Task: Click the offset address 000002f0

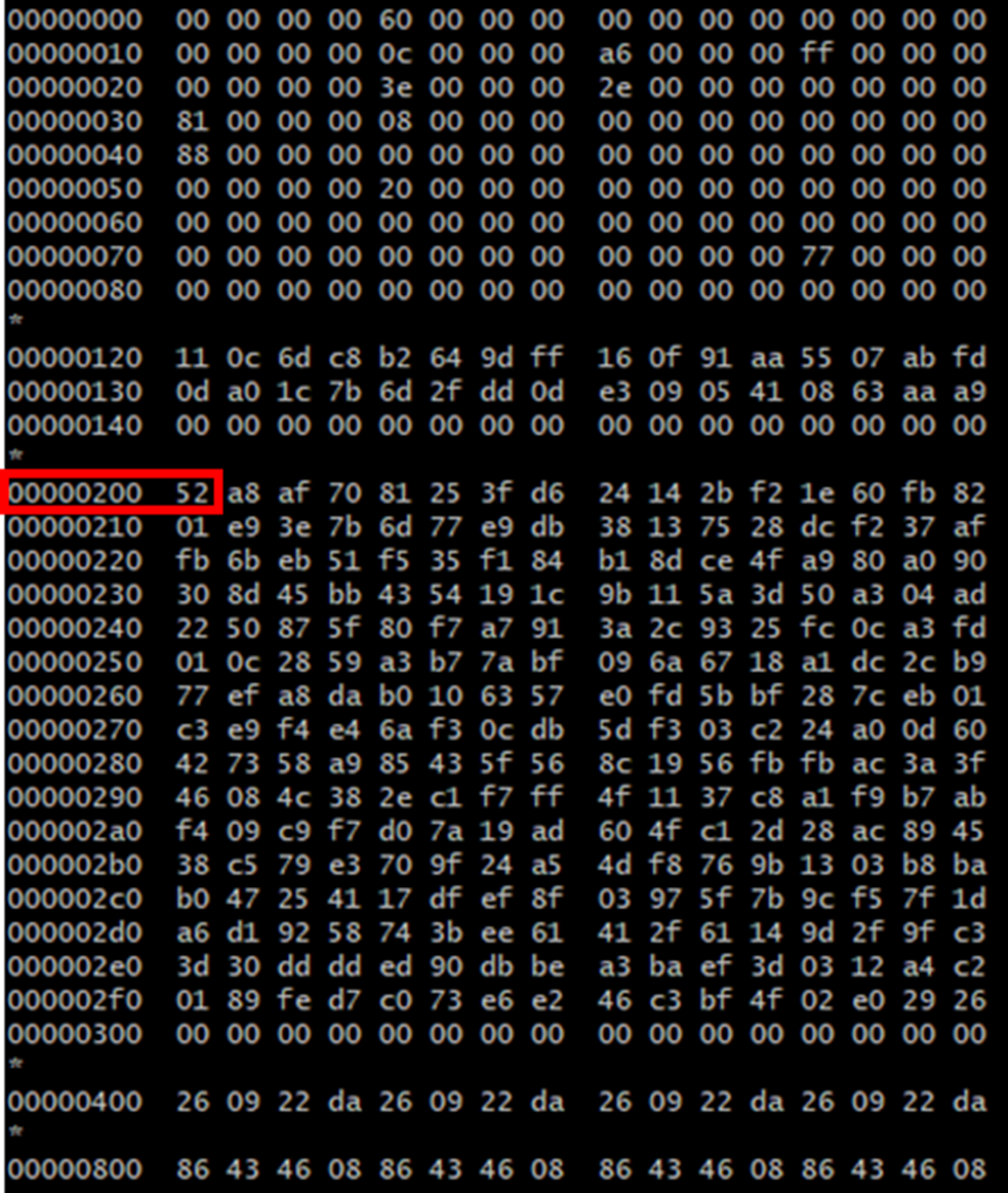Action: coord(75,1000)
